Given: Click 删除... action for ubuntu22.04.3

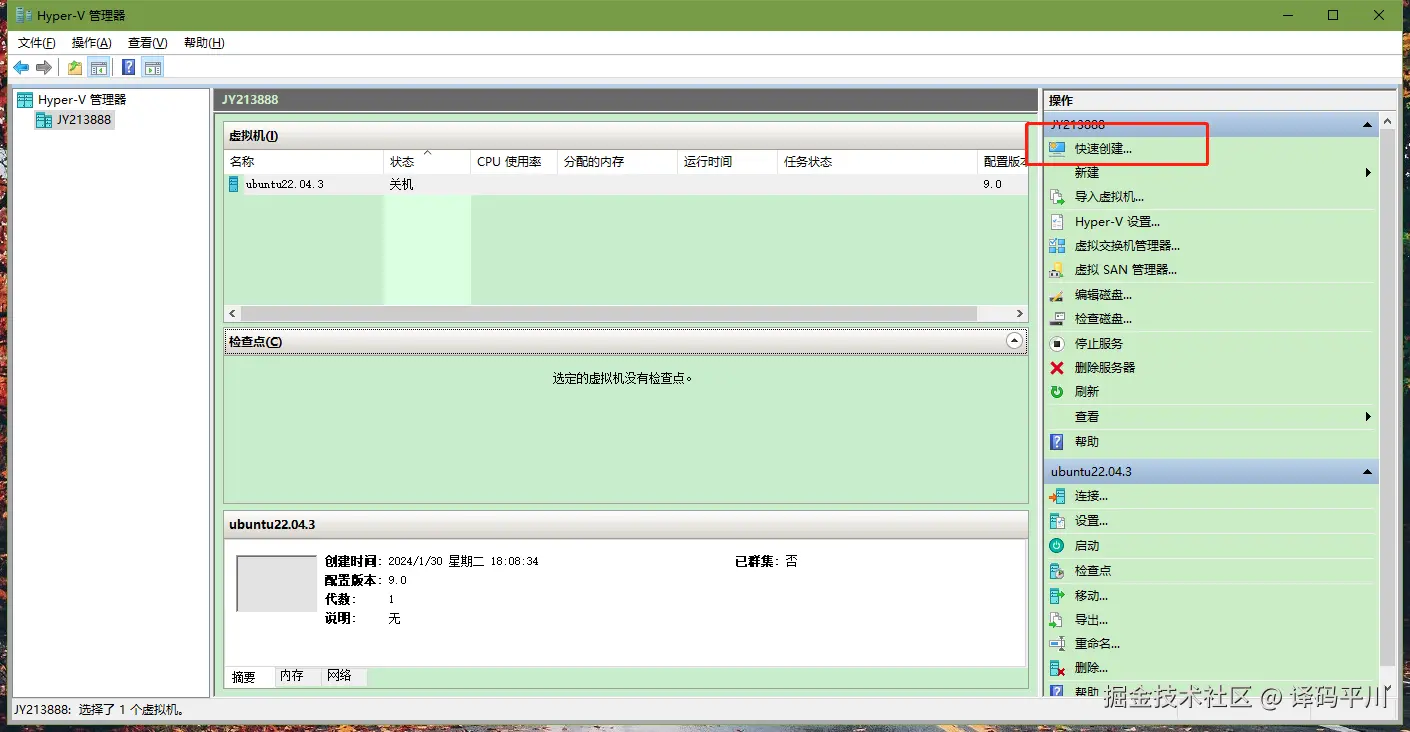Looking at the screenshot, I should point(1091,667).
